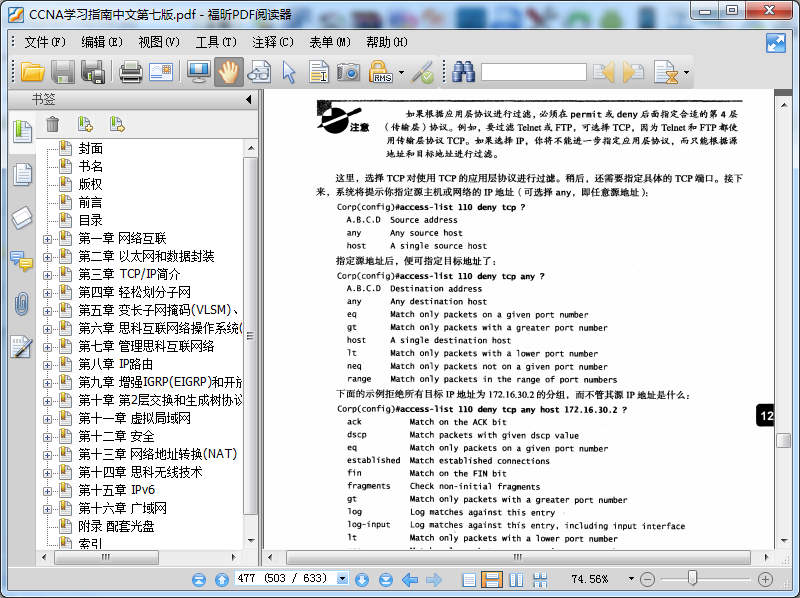Find next search result arrow
Image resolution: width=800 pixels, height=598 pixels.
(633, 72)
